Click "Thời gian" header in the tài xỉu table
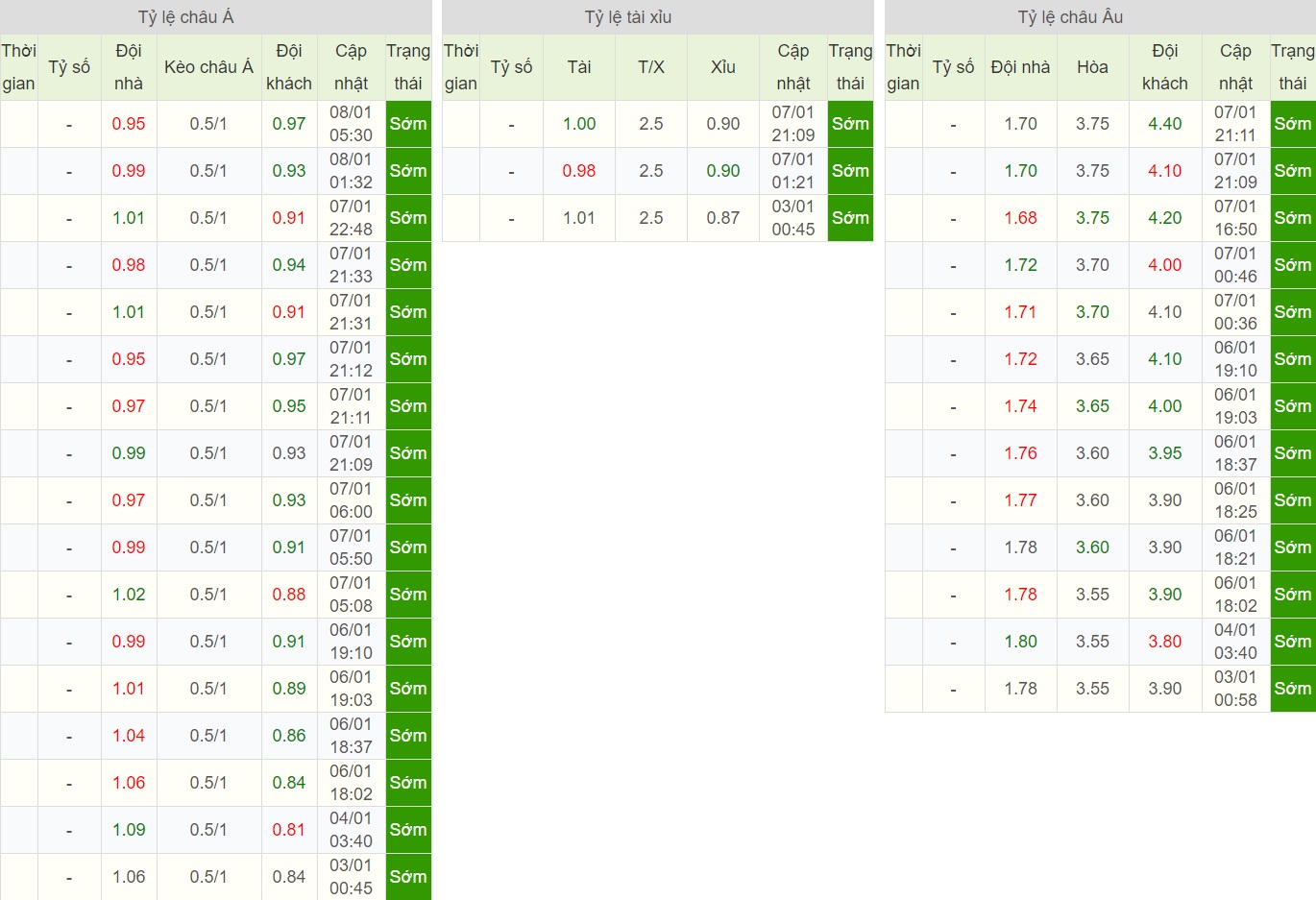This screenshot has width=1316, height=900. point(461,67)
